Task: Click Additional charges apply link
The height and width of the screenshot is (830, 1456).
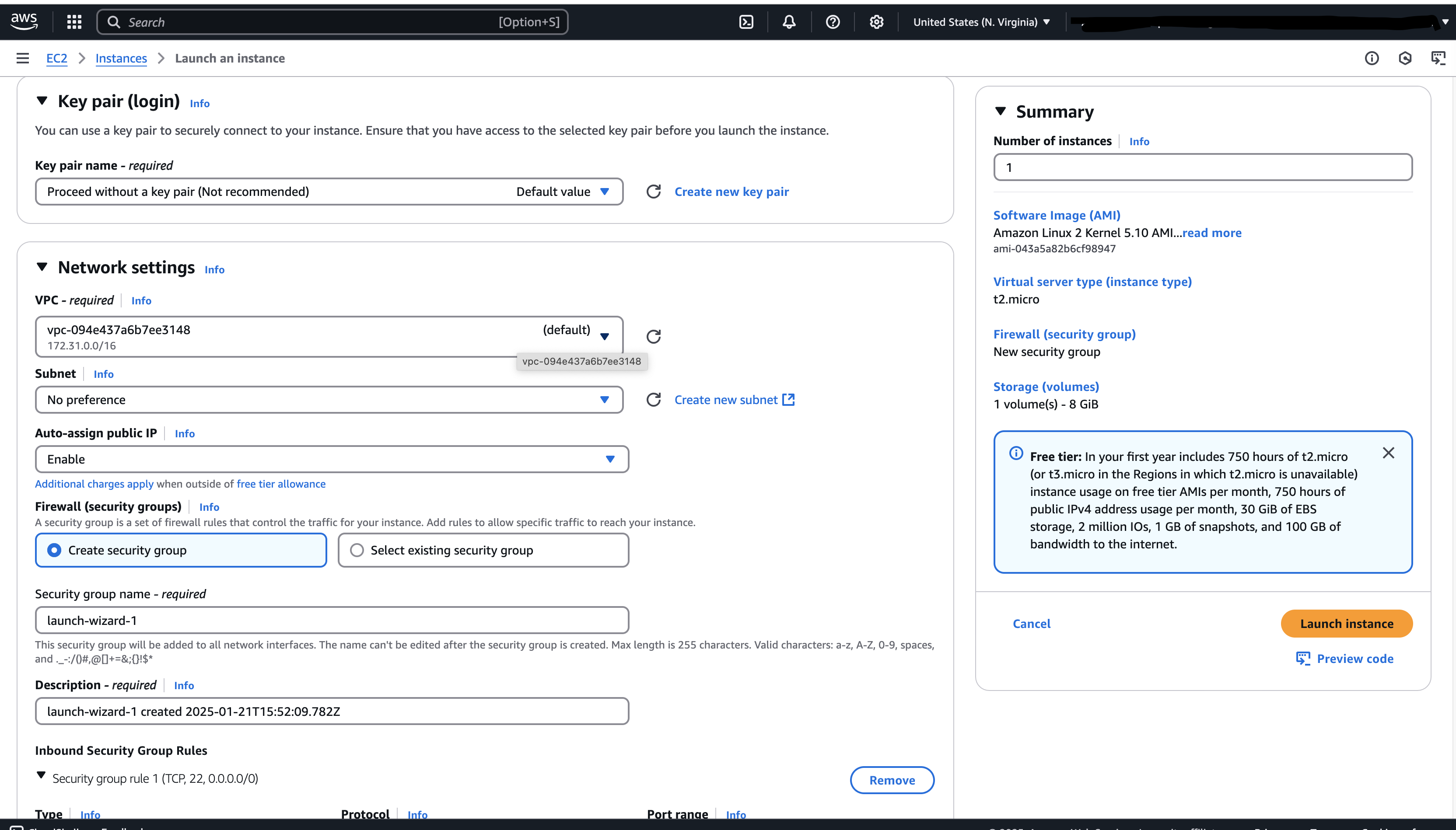Action: [x=94, y=483]
